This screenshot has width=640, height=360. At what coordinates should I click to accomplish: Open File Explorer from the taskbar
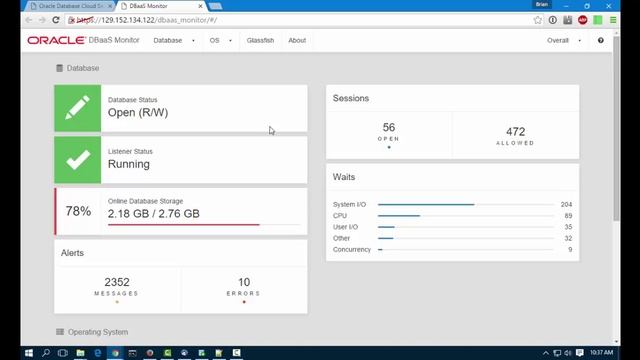coord(80,353)
